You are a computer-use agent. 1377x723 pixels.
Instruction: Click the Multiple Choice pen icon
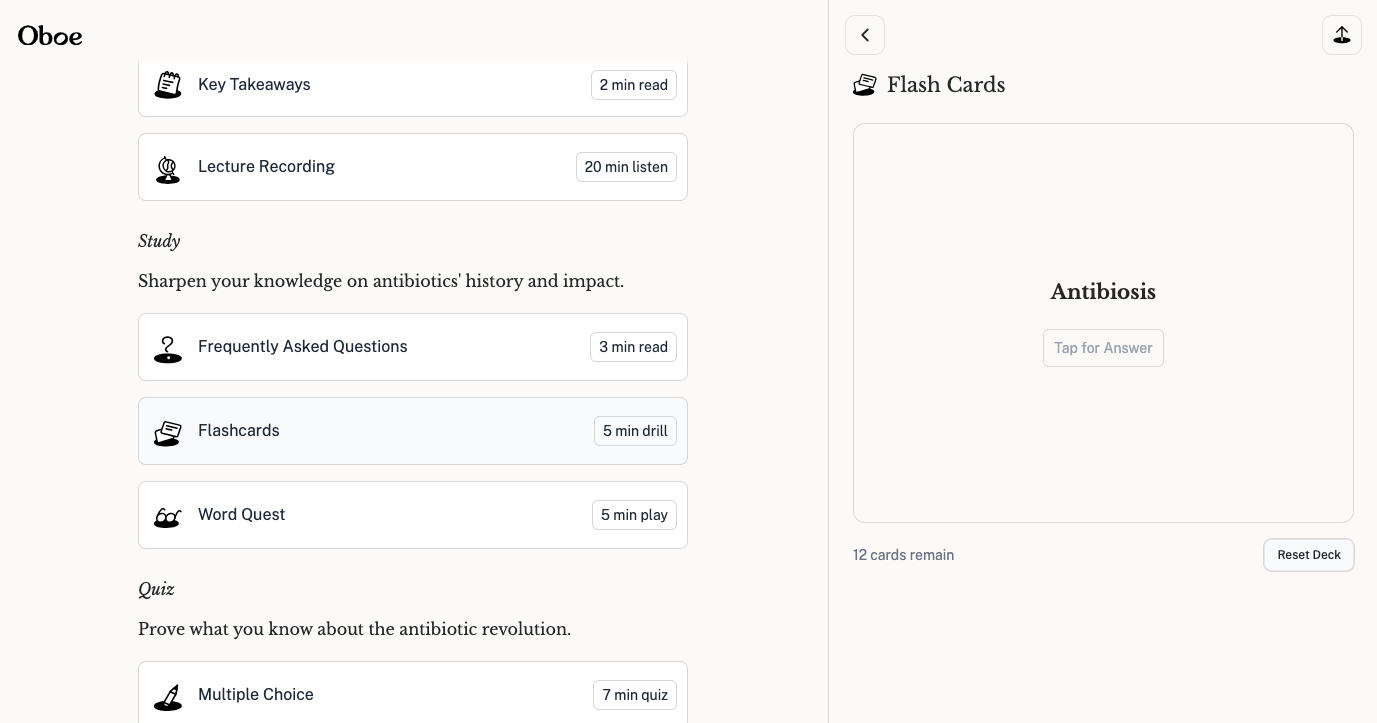[168, 696]
